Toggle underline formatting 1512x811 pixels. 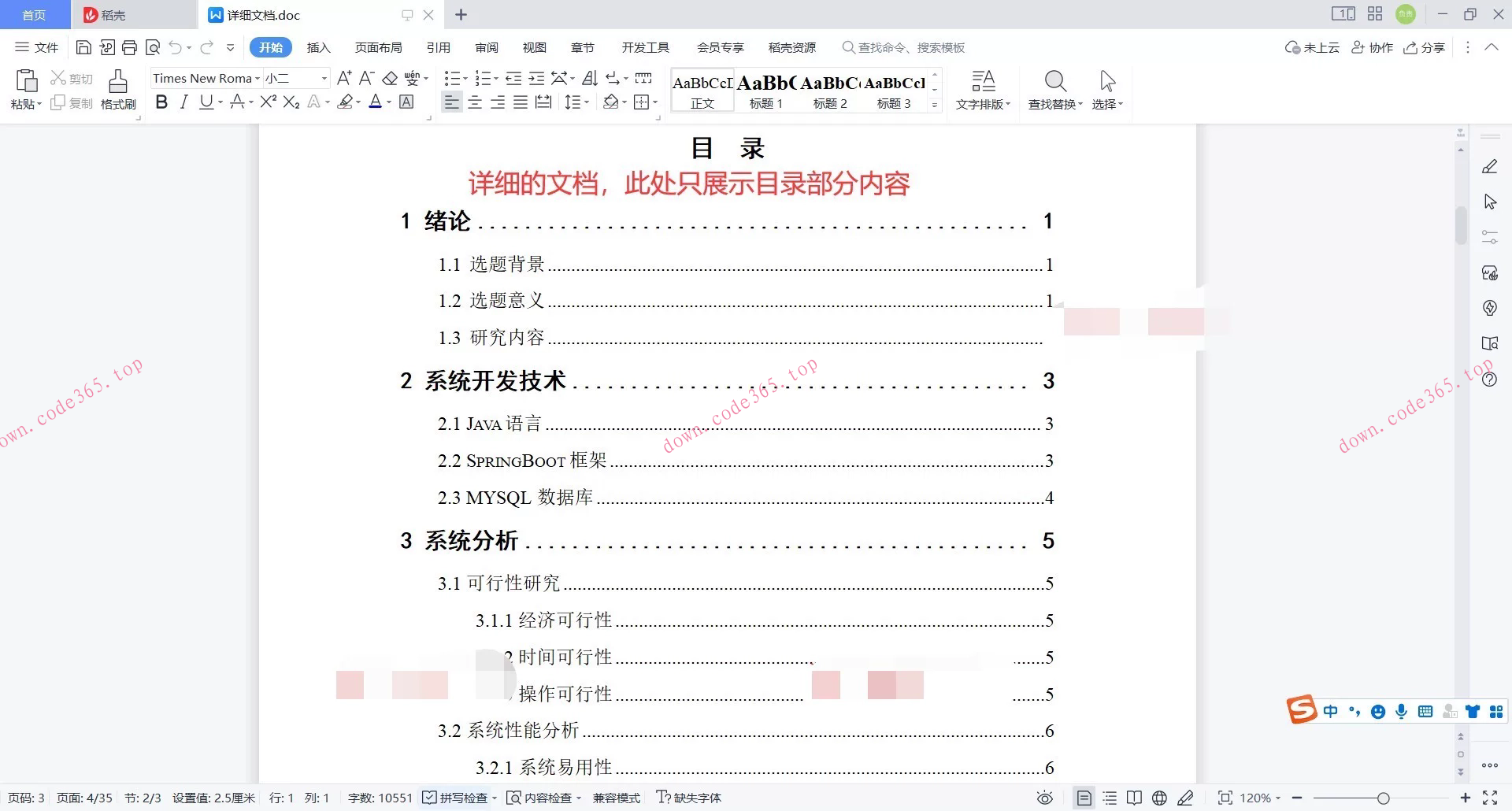(206, 102)
